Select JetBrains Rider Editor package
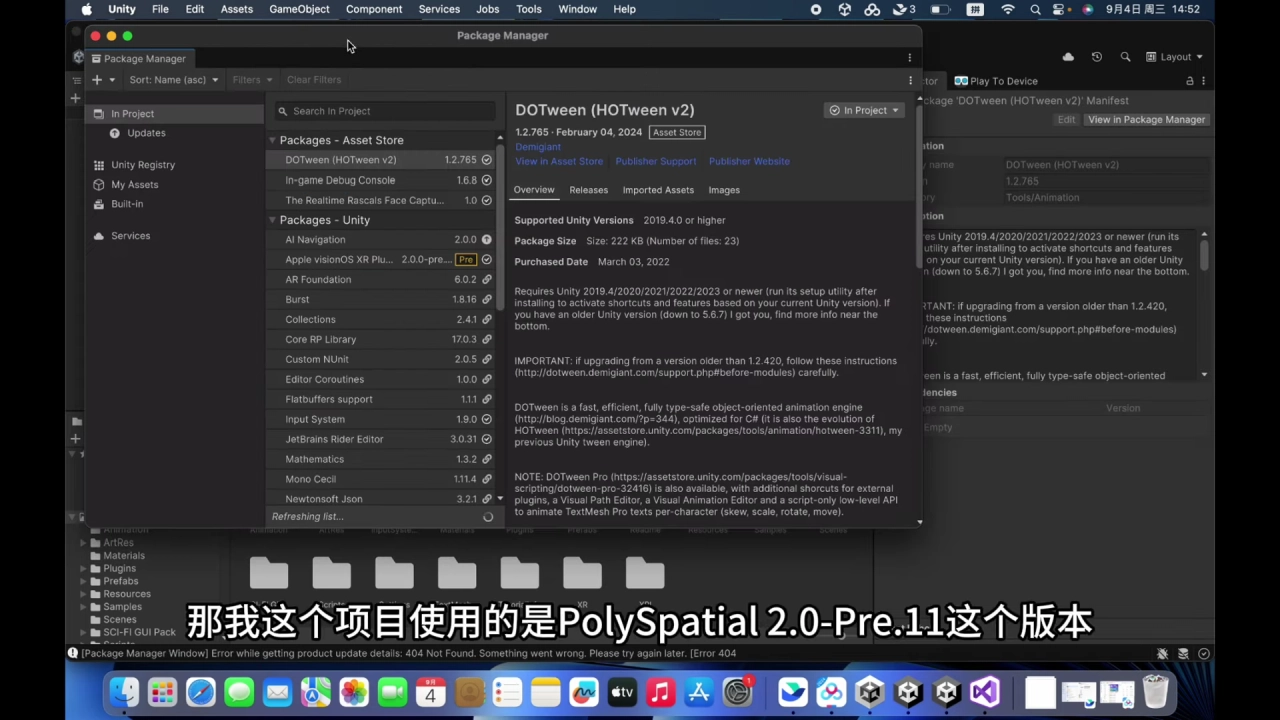1280x720 pixels. [381, 439]
